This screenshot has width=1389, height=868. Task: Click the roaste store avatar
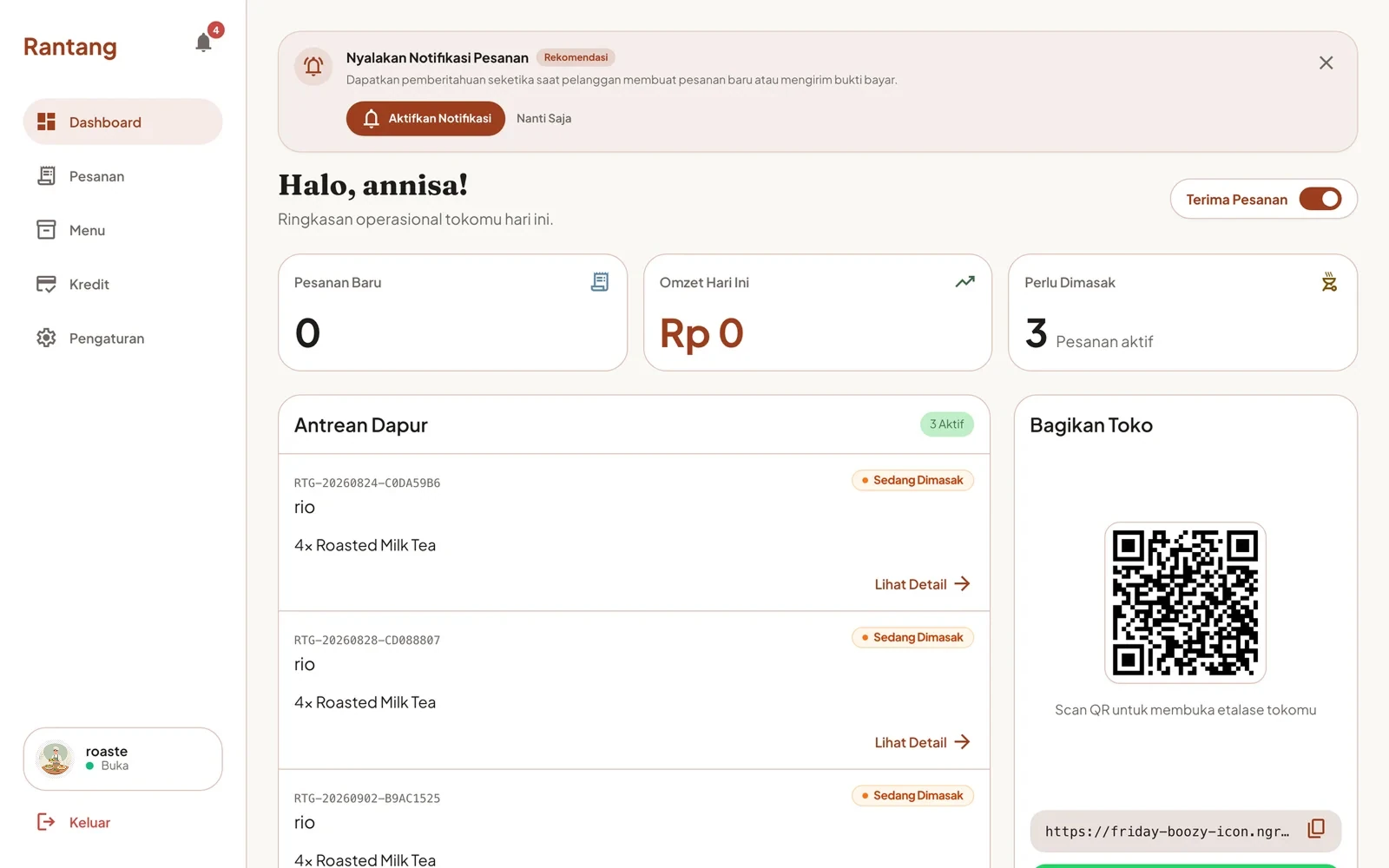(56, 759)
